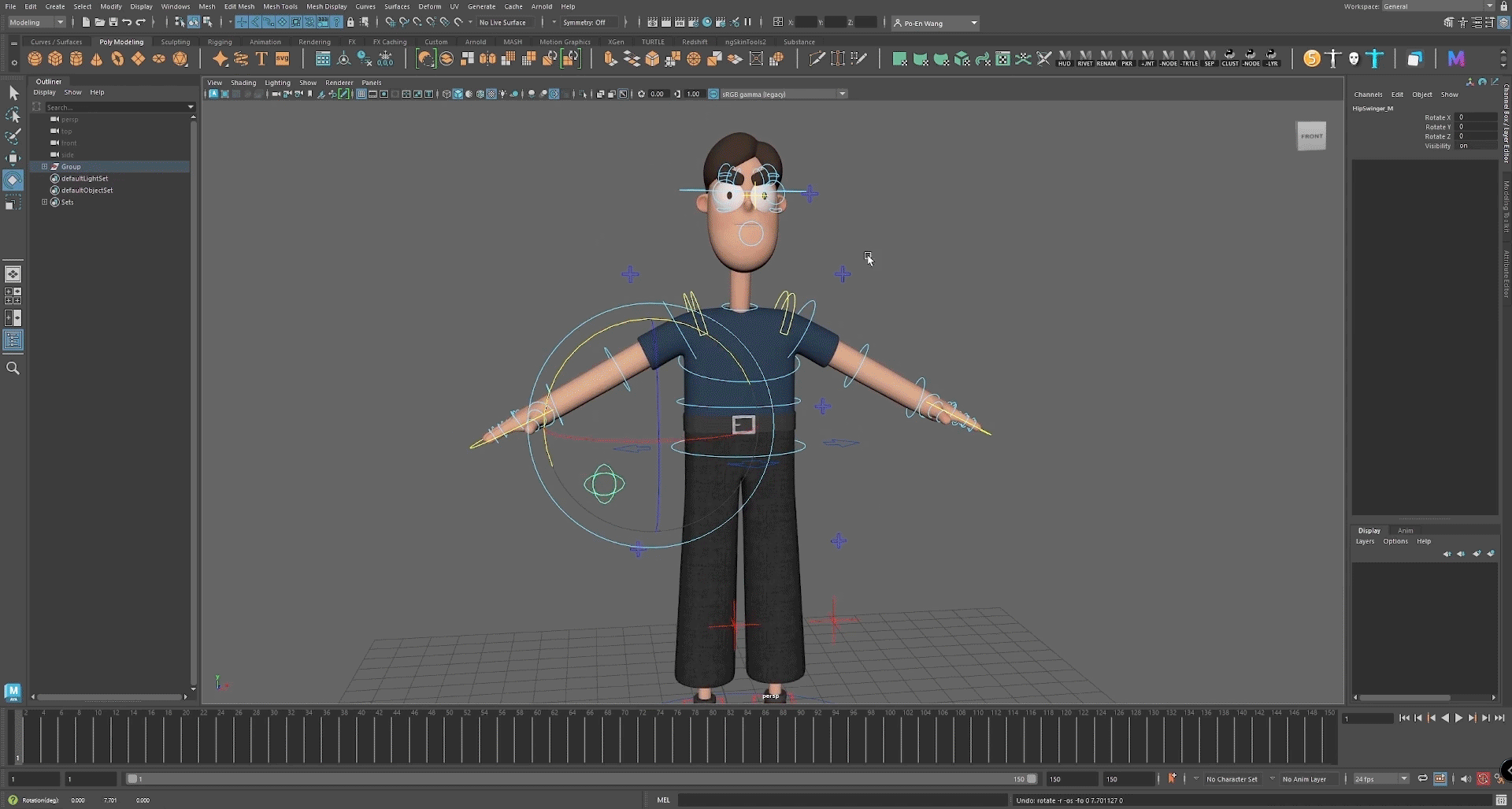Click the orange number 5 shelf icon

[x=1311, y=59]
